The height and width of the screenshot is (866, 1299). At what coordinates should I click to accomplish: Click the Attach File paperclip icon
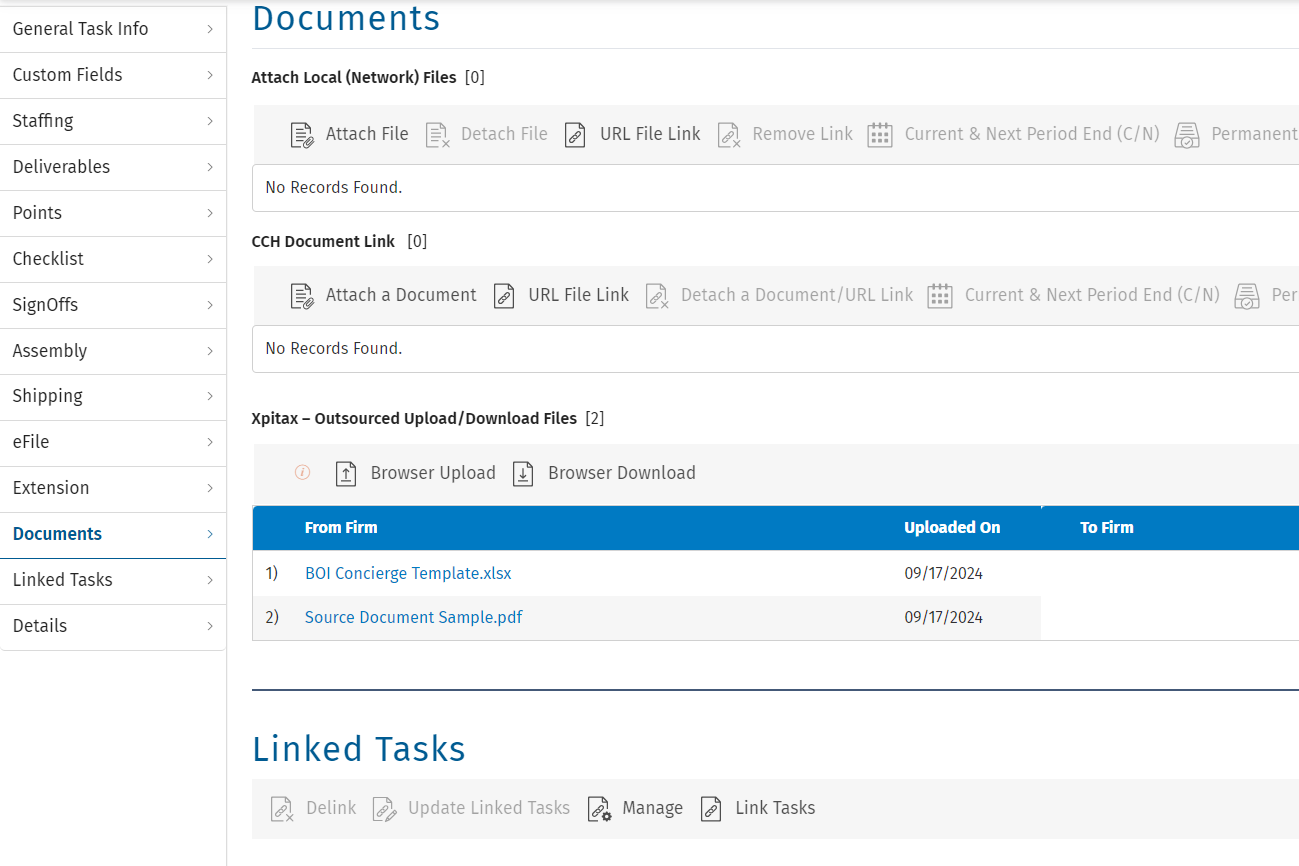tap(302, 135)
